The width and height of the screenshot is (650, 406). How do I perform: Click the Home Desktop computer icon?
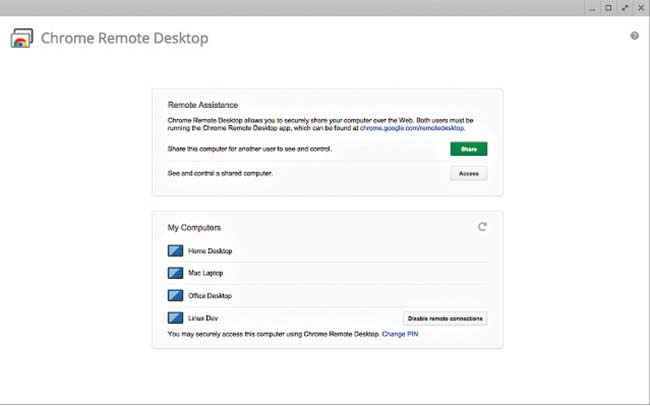click(175, 251)
